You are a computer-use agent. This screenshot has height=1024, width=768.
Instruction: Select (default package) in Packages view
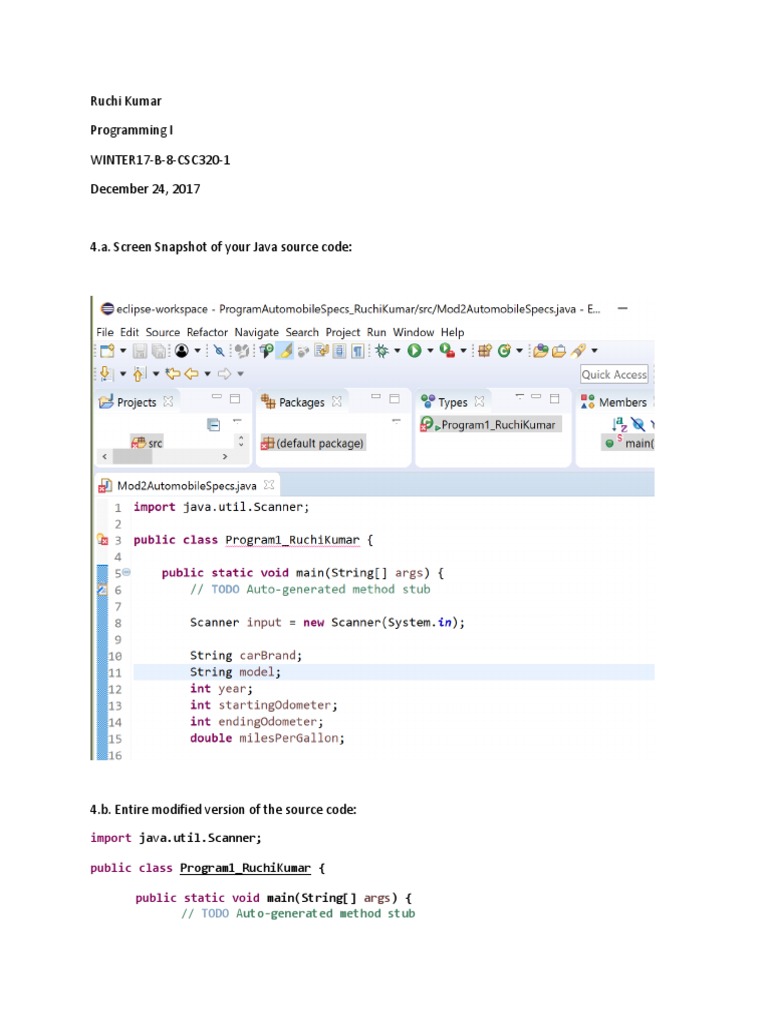tap(319, 443)
